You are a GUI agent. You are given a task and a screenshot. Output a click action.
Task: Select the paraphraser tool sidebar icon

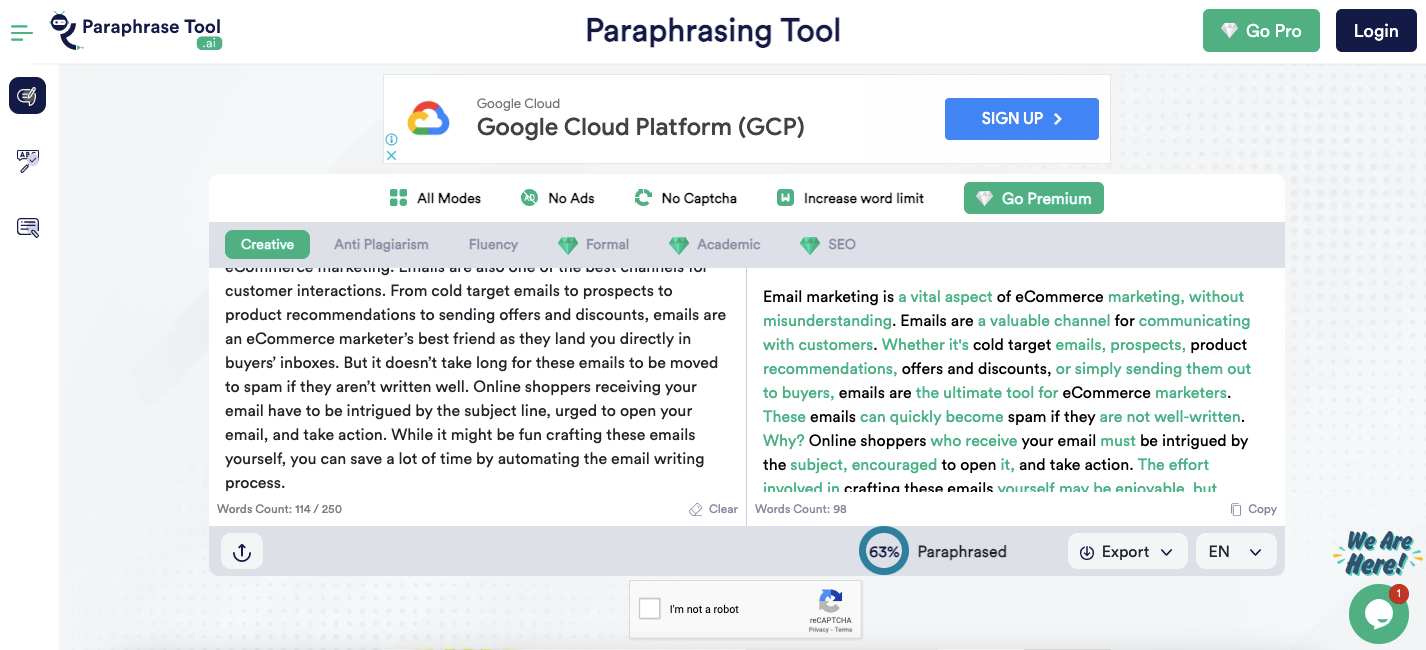pos(28,96)
